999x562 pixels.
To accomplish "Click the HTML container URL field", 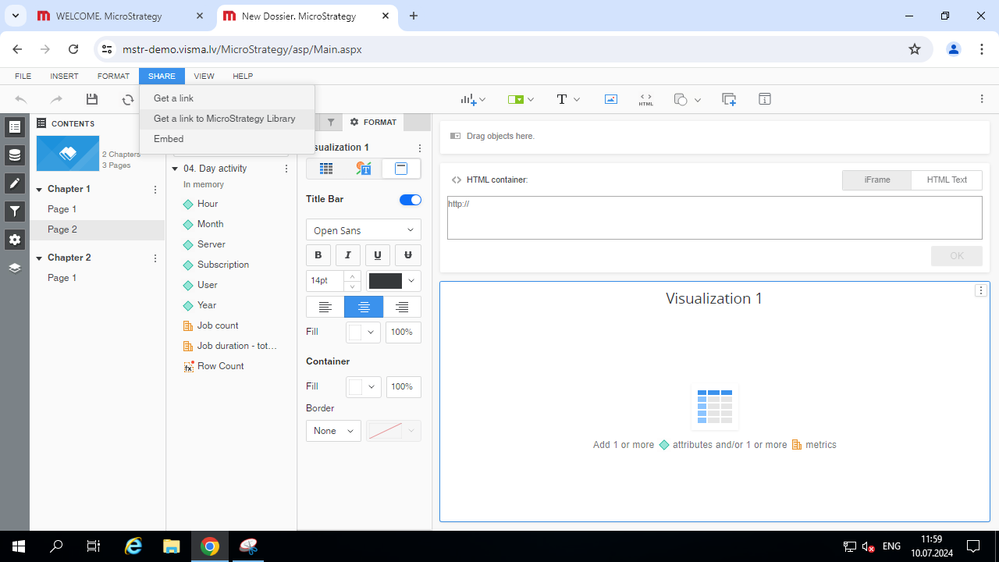I will (714, 218).
